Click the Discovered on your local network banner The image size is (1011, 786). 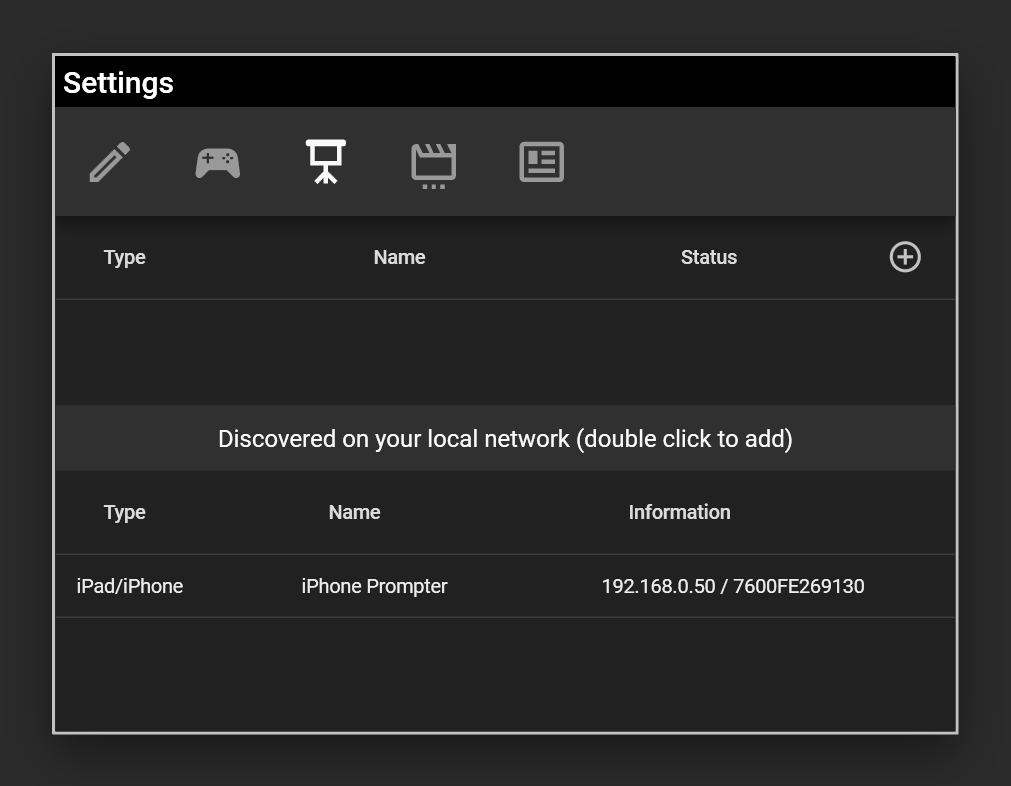coord(505,439)
